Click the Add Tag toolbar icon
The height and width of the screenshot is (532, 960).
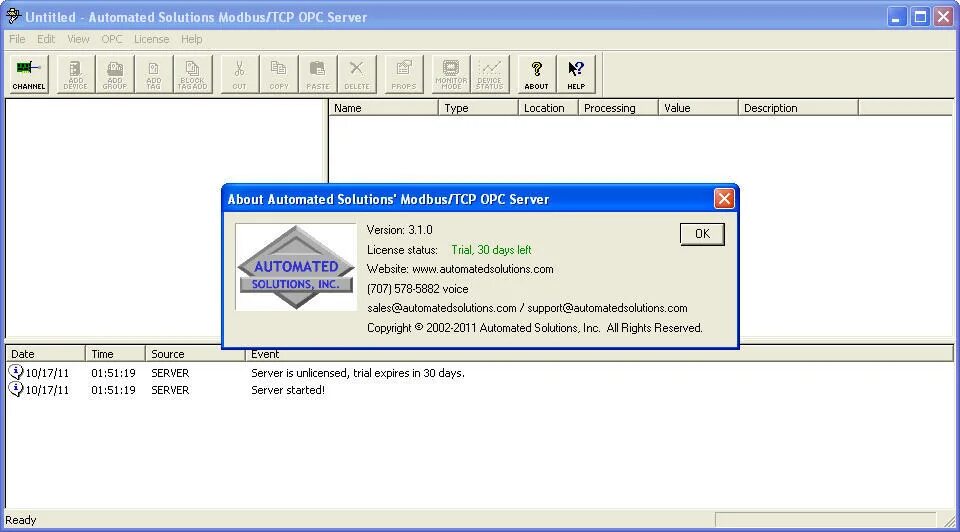pos(154,74)
